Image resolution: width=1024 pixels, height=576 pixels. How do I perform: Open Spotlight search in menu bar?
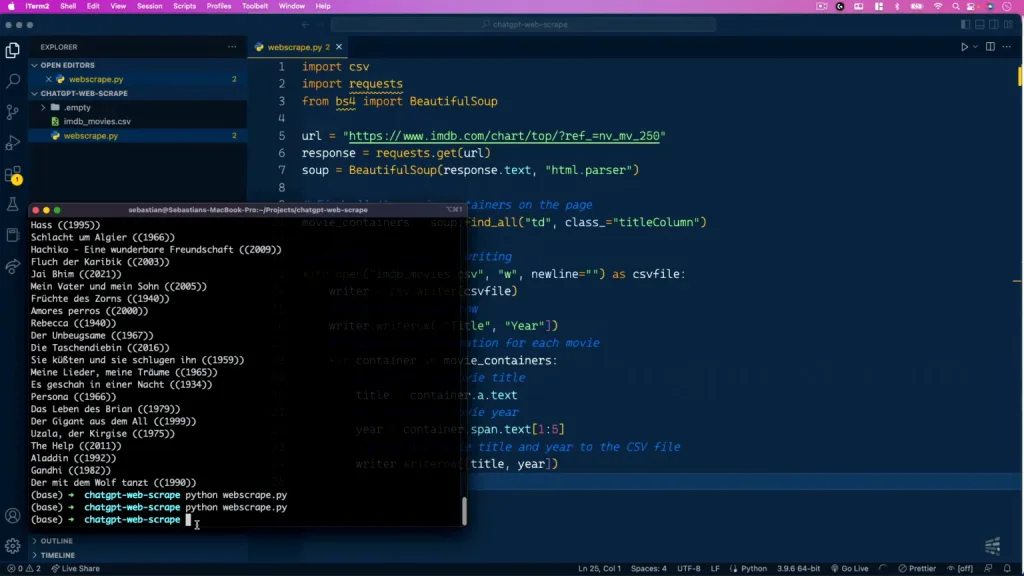[x=955, y=6]
